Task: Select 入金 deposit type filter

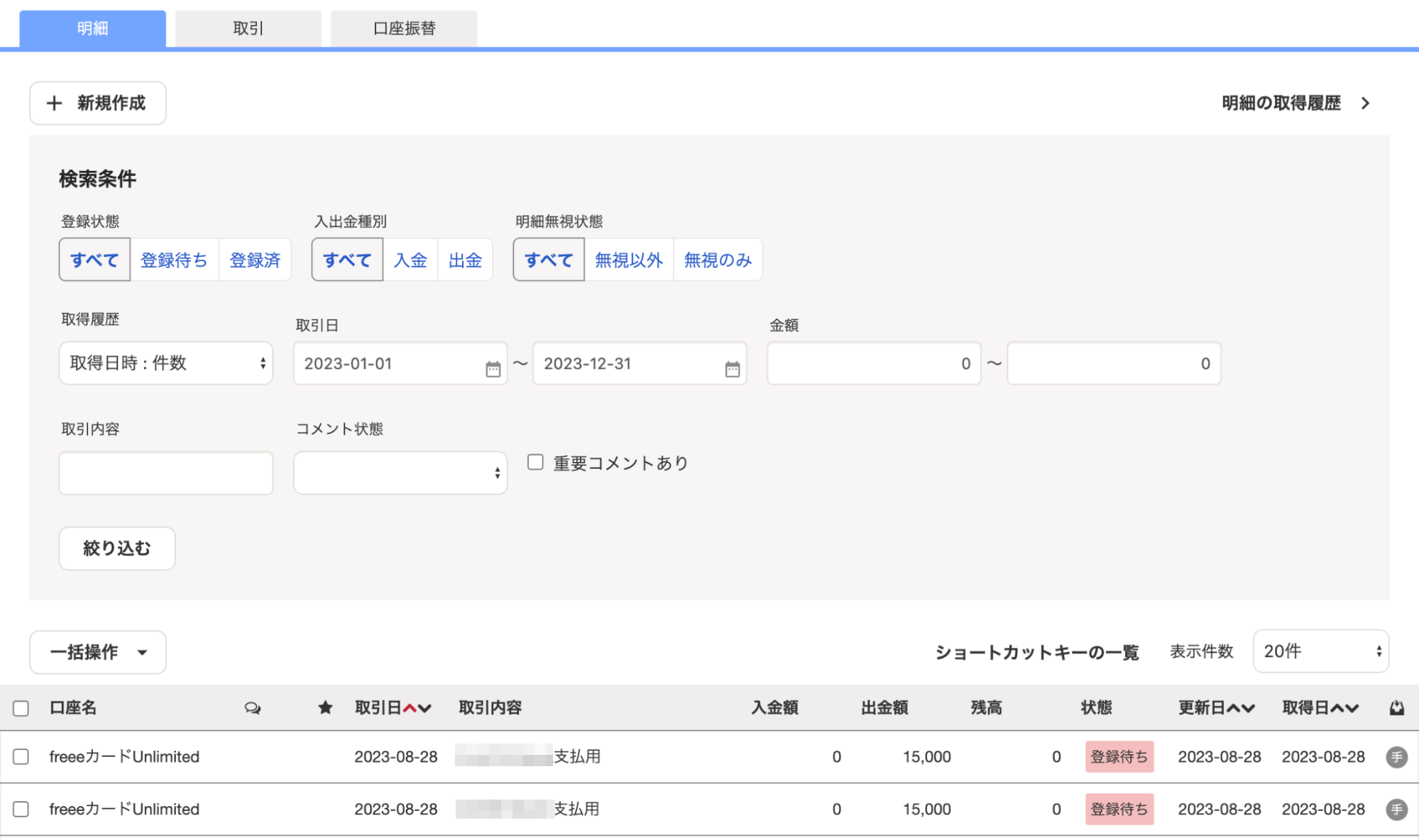Action: (410, 260)
